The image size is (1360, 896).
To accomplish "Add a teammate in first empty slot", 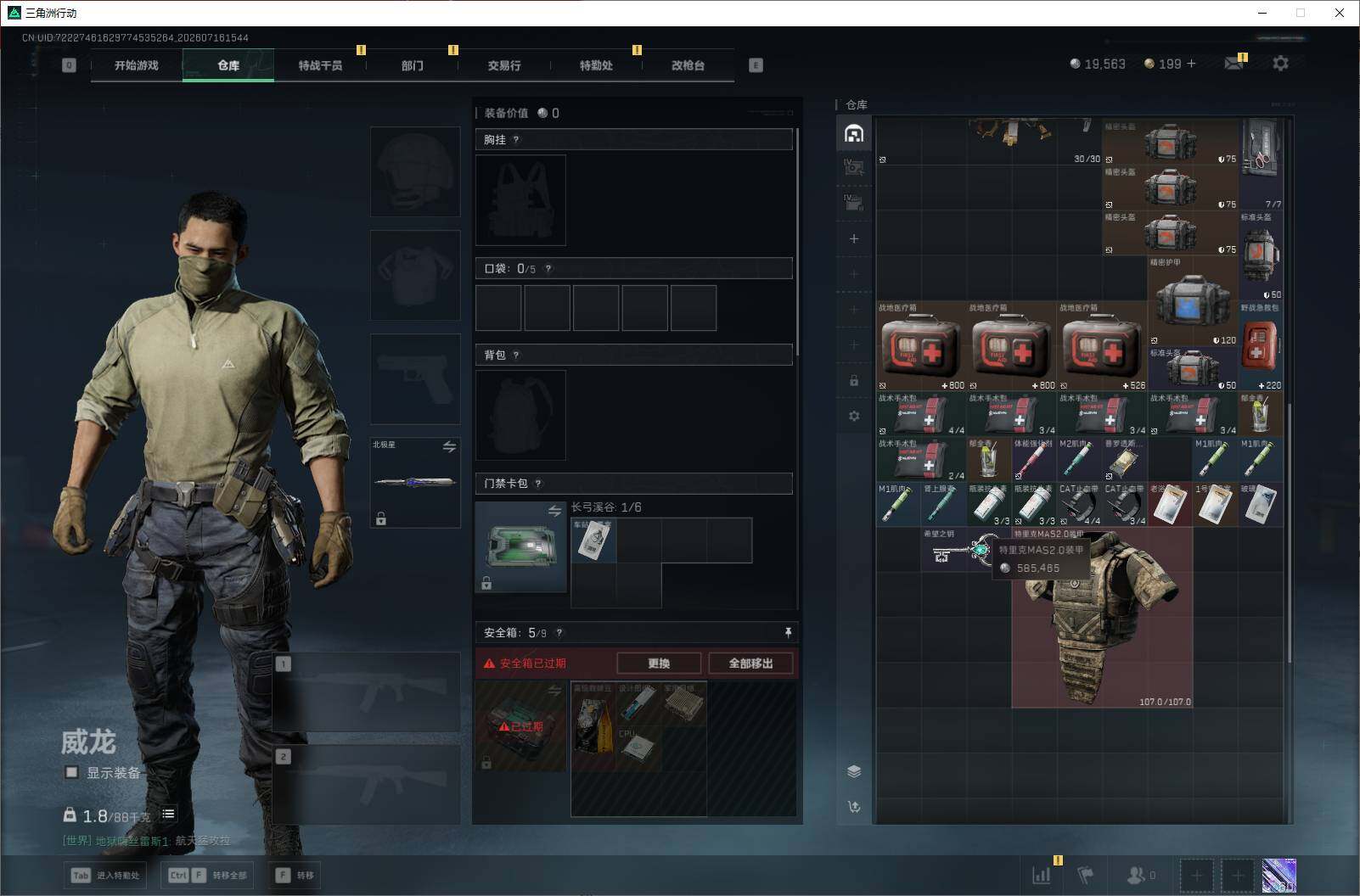I will point(1196,875).
